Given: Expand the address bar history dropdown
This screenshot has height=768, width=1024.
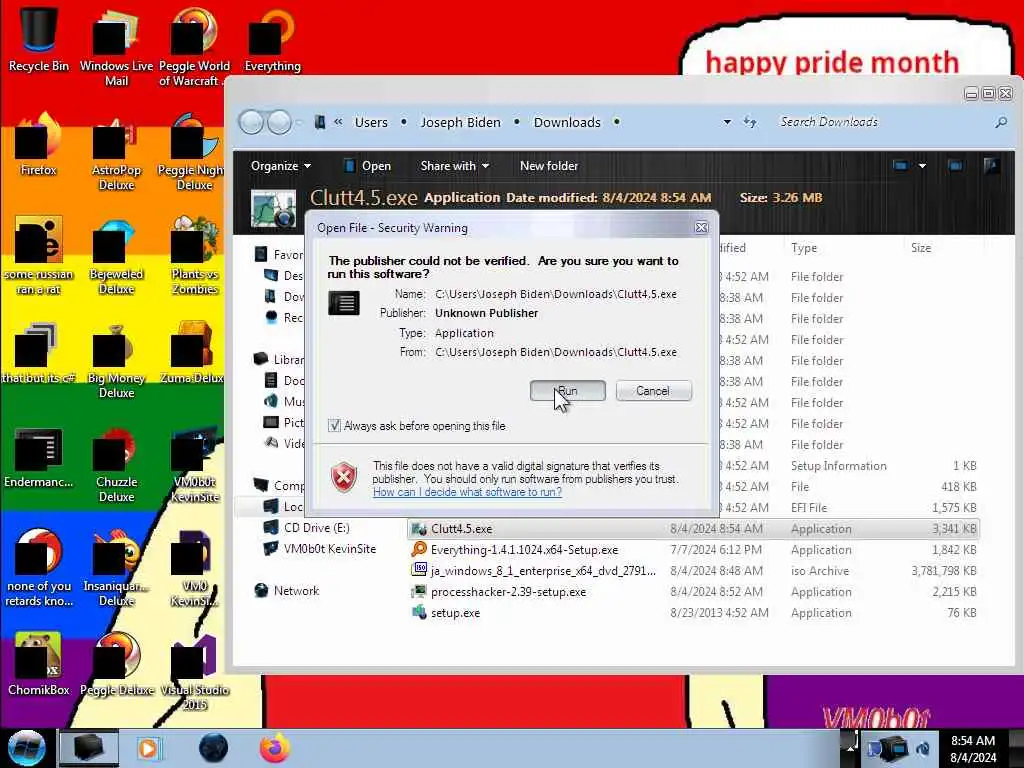Looking at the screenshot, I should point(727,122).
